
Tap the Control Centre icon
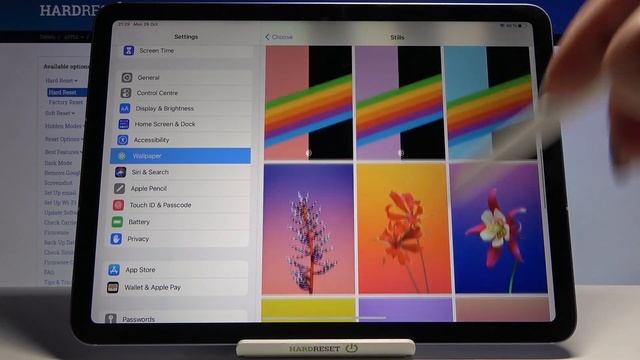click(x=126, y=93)
